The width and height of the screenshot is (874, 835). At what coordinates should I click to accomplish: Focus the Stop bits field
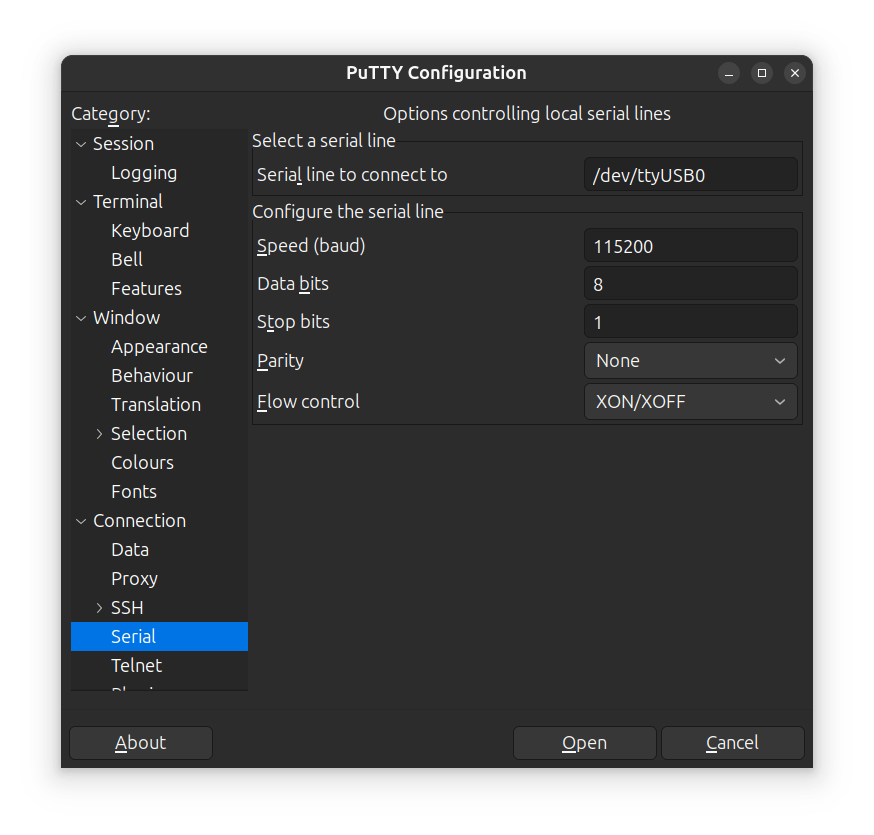coord(691,322)
